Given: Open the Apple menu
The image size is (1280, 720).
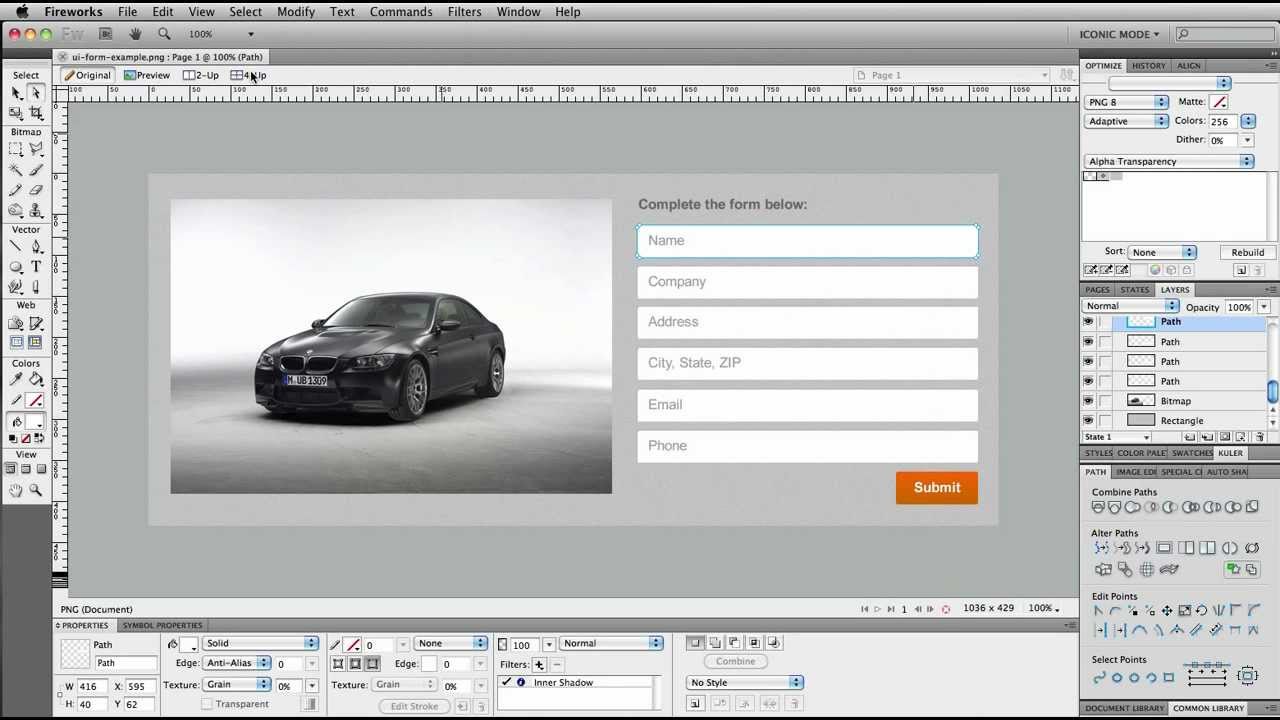Looking at the screenshot, I should [x=21, y=11].
